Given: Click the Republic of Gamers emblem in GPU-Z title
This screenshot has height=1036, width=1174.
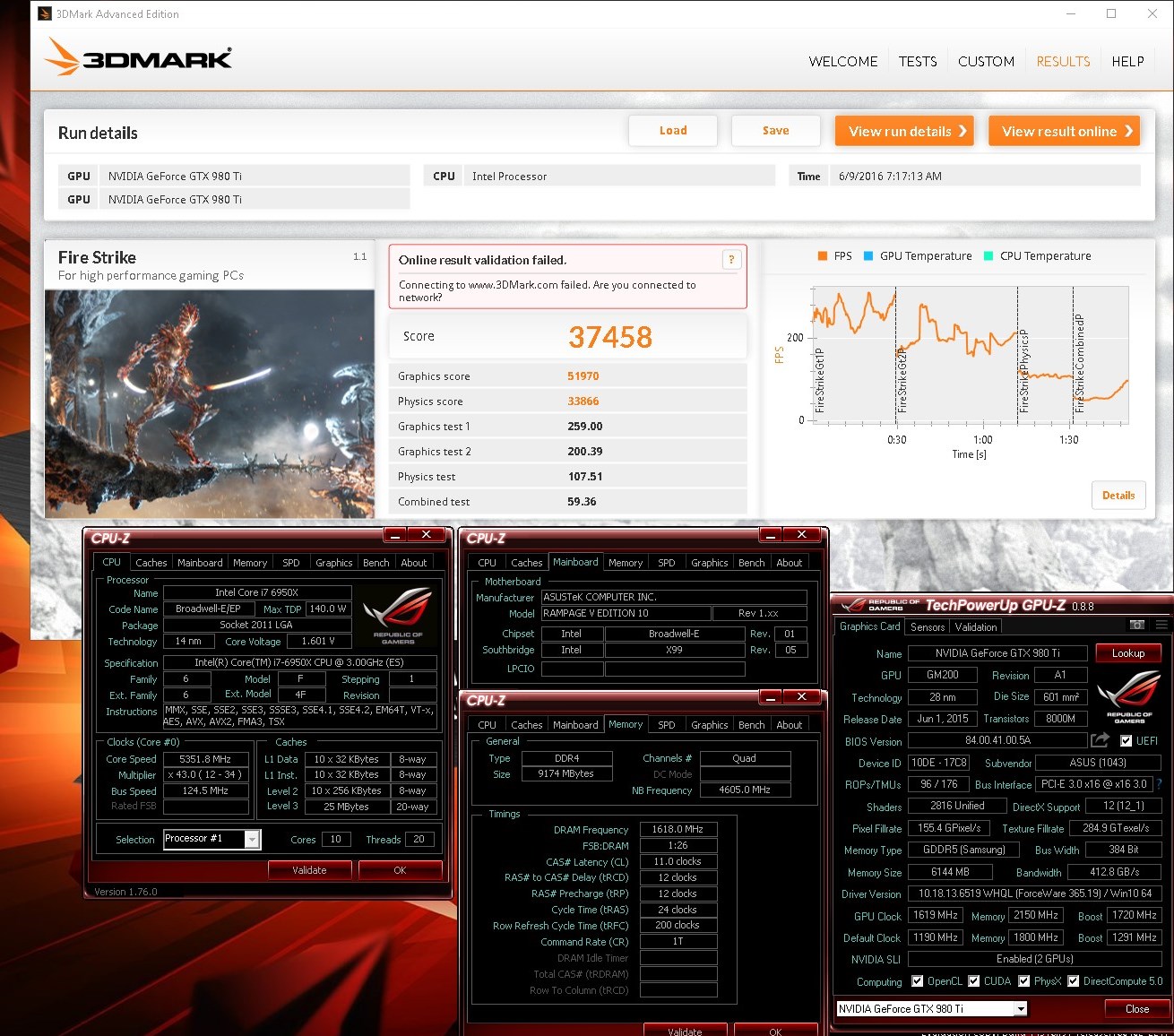Looking at the screenshot, I should [882, 606].
